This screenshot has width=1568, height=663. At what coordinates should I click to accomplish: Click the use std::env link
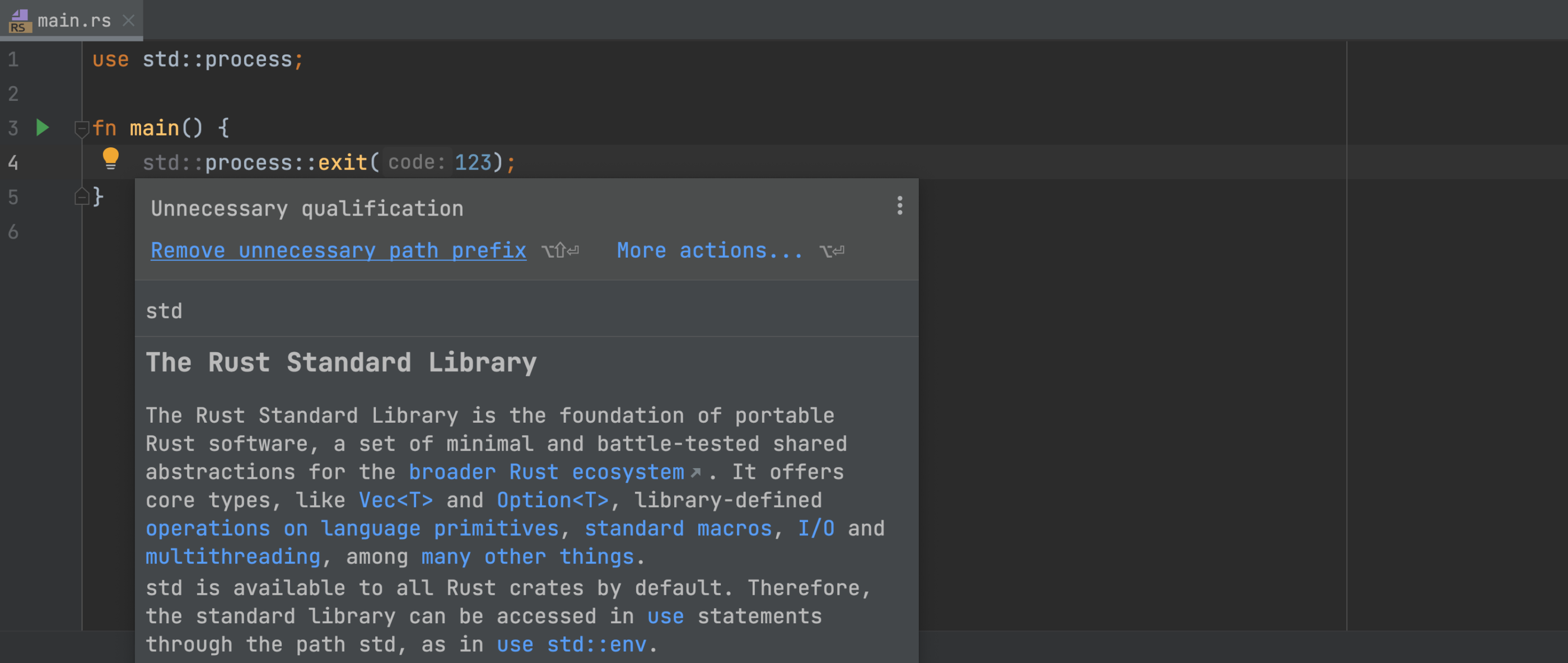point(572,644)
